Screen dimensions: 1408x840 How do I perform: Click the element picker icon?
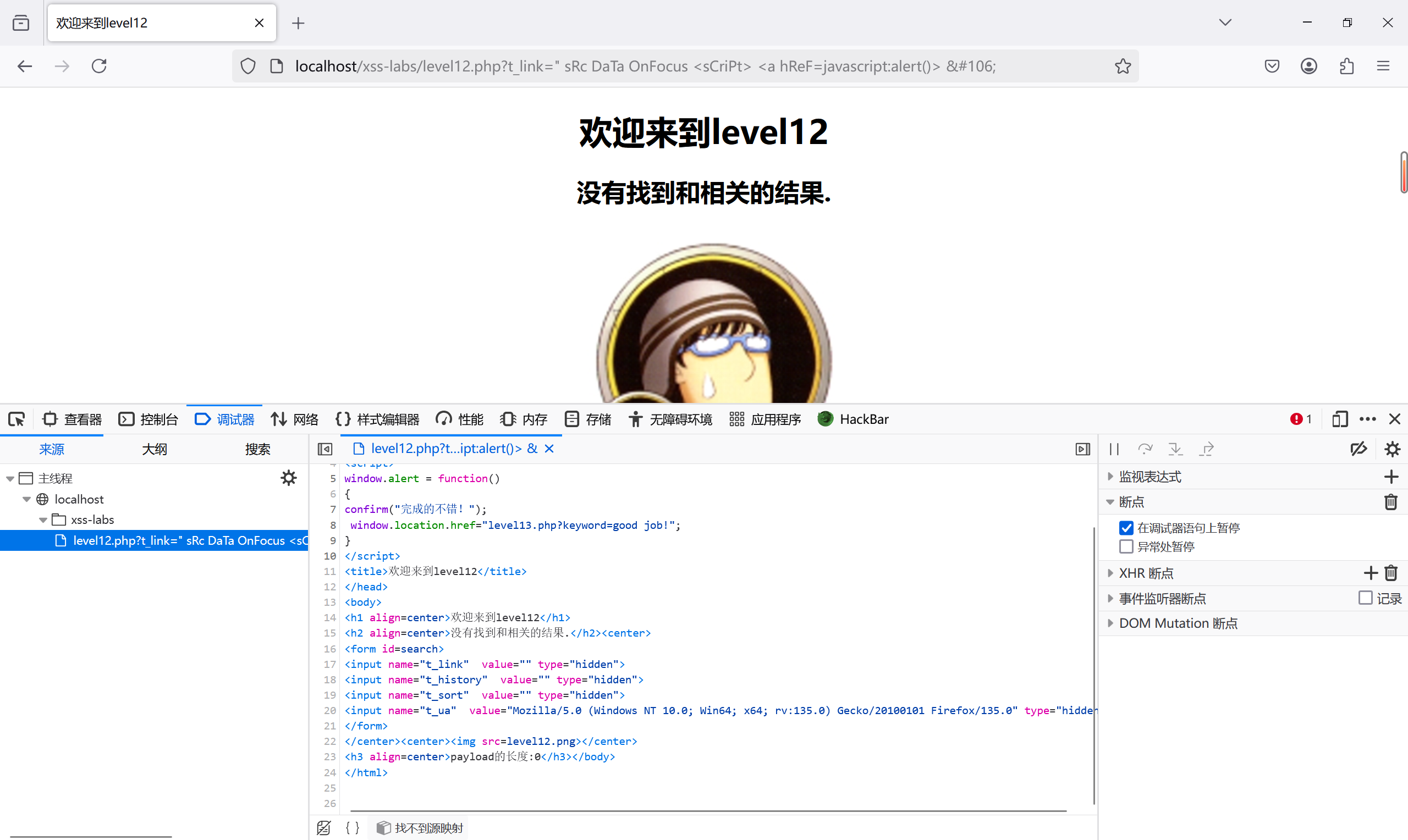click(x=16, y=419)
